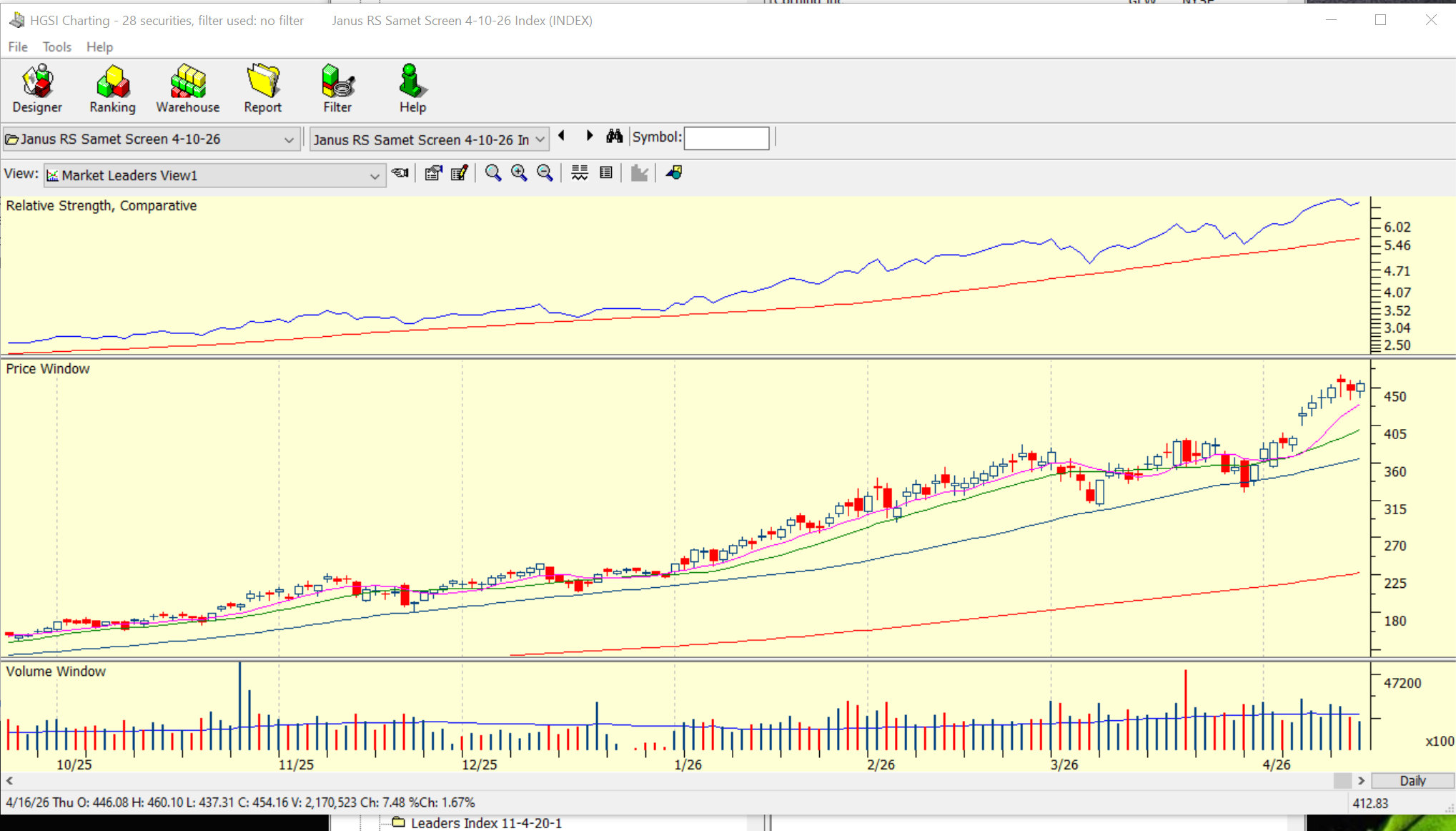The width and height of the screenshot is (1456, 831).
Task: Click the horizontal scrollbar left arrow
Action: [9, 781]
